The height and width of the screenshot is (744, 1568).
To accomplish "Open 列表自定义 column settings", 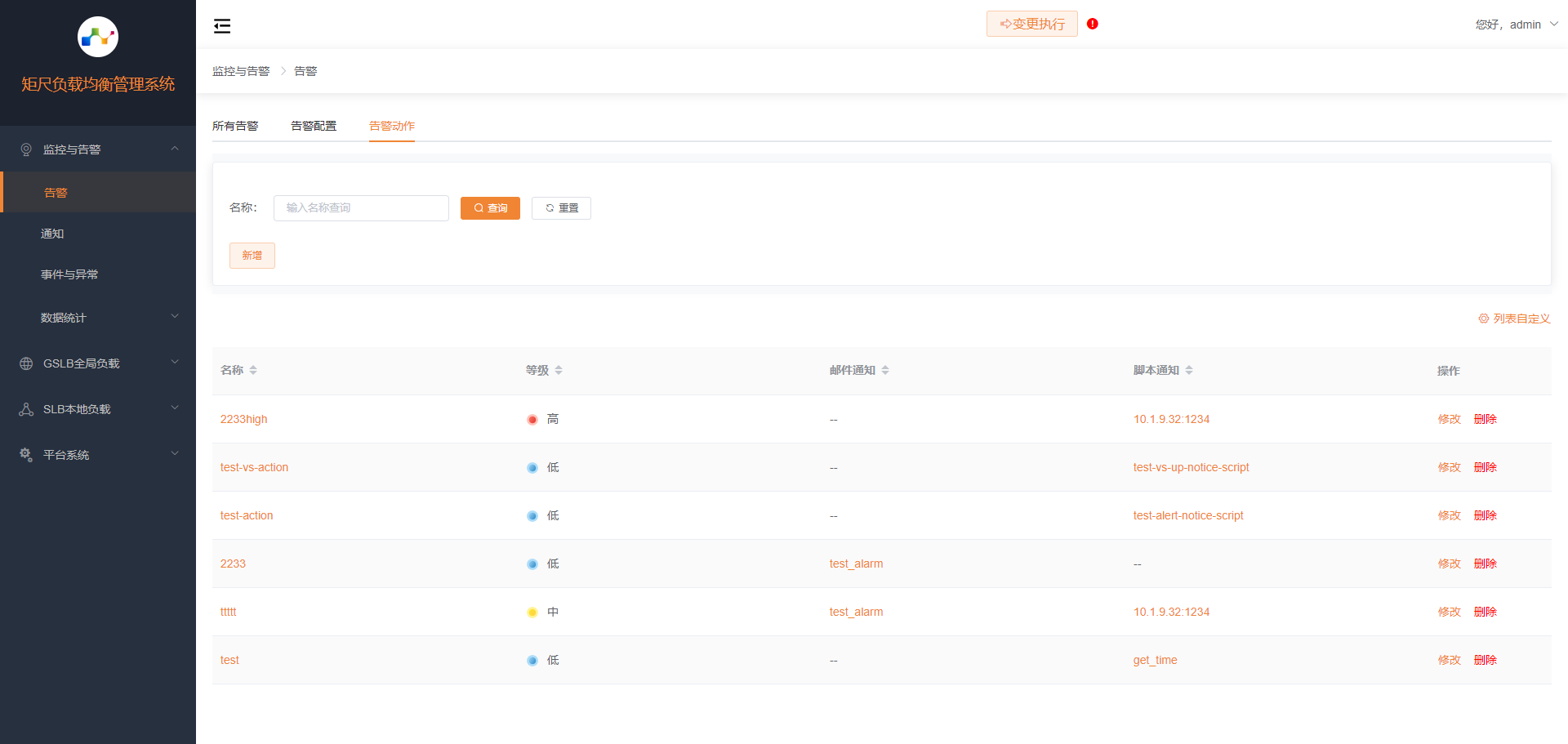I will tap(1514, 319).
